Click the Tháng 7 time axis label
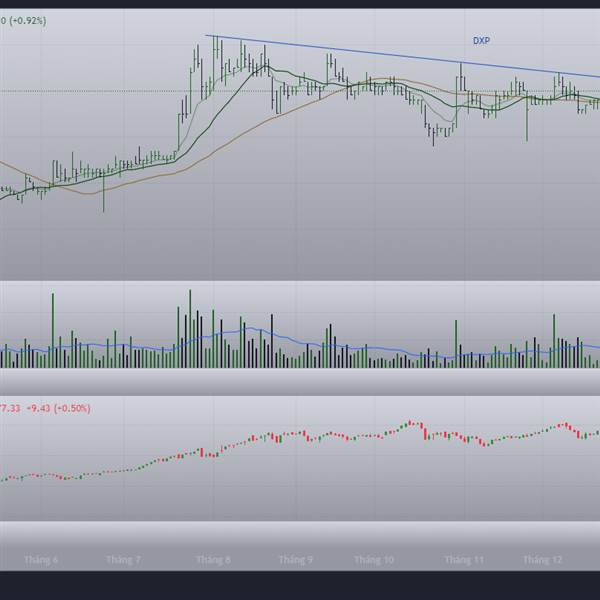 pos(123,560)
